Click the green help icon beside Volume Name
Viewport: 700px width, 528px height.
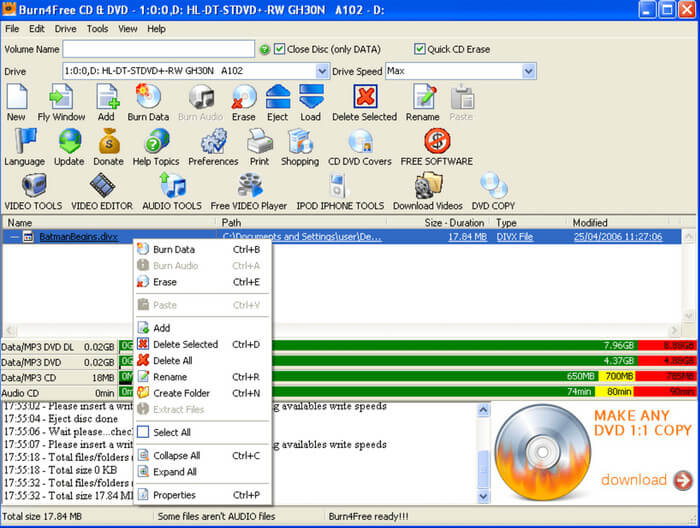(x=265, y=50)
